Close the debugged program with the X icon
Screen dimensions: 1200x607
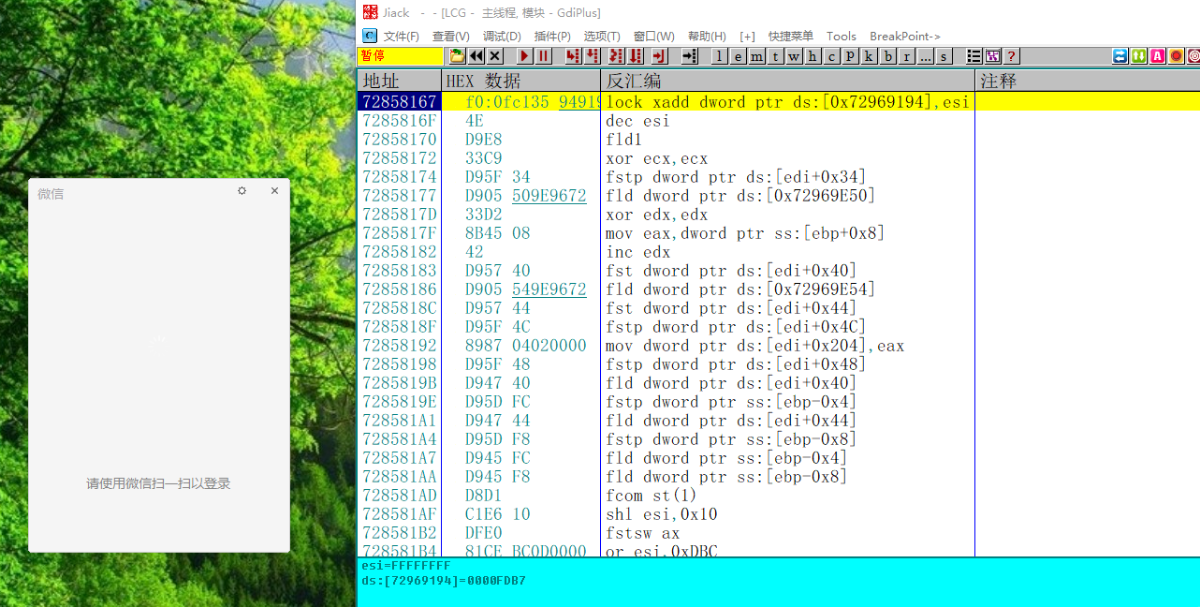[495, 56]
